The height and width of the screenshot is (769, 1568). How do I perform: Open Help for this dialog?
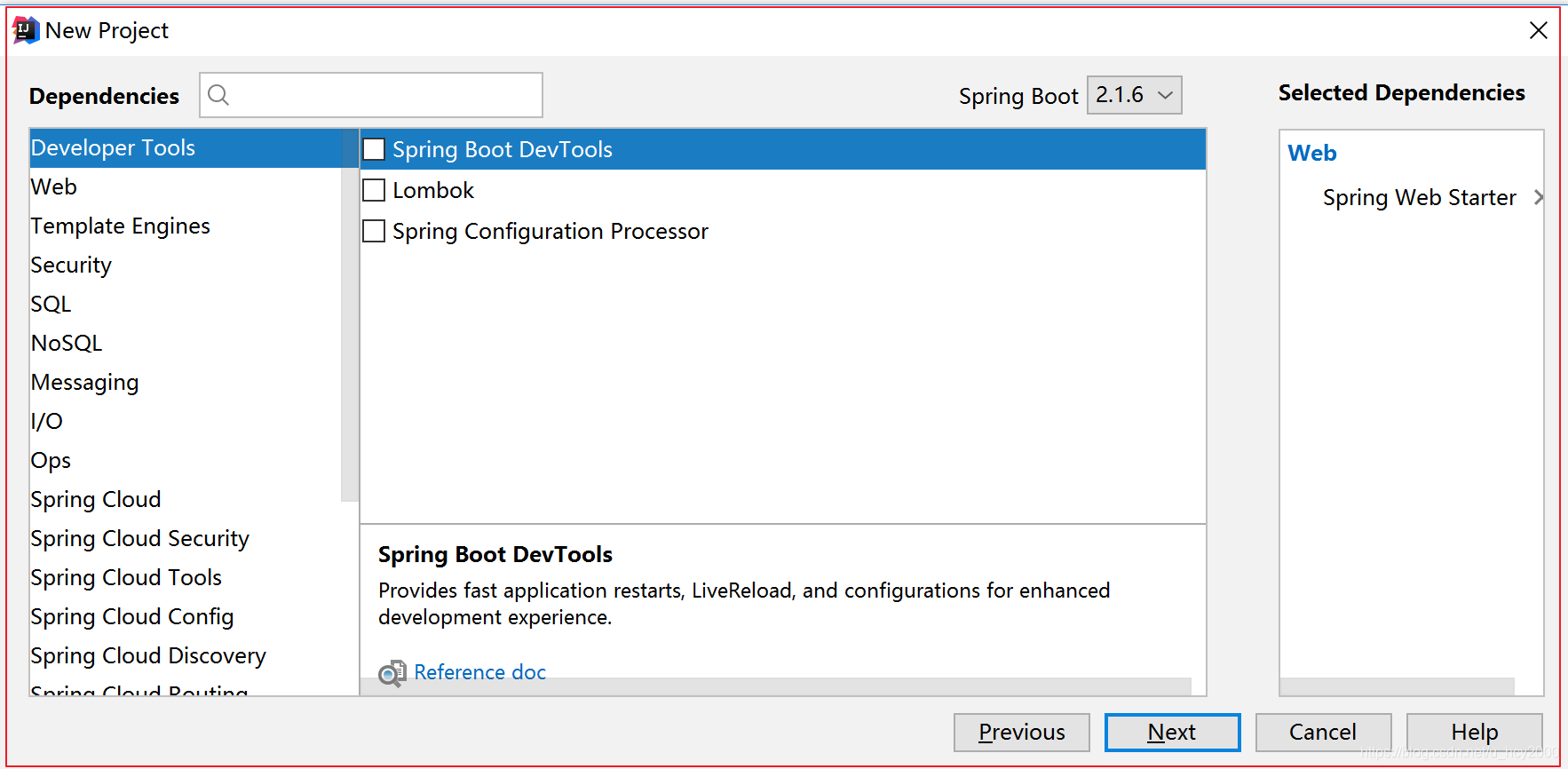pos(1475,733)
